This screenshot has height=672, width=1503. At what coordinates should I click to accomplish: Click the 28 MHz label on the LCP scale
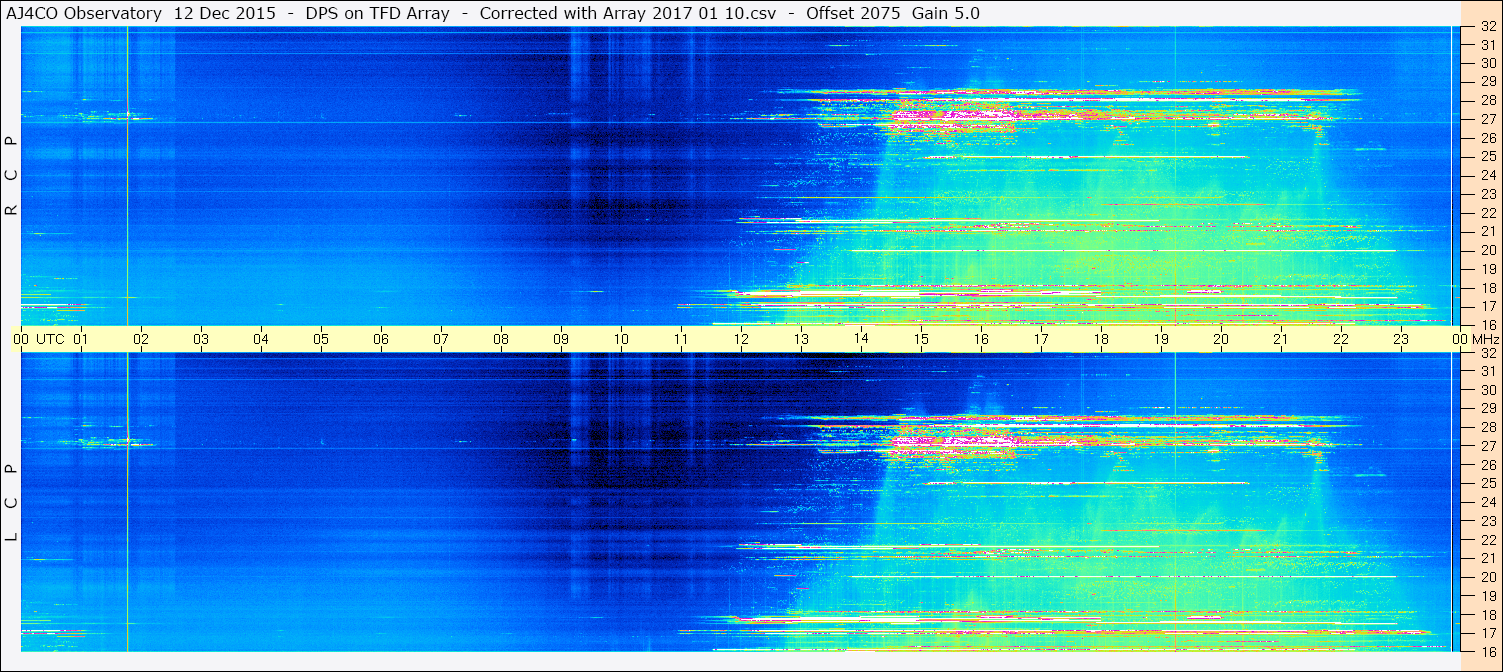click(1486, 427)
